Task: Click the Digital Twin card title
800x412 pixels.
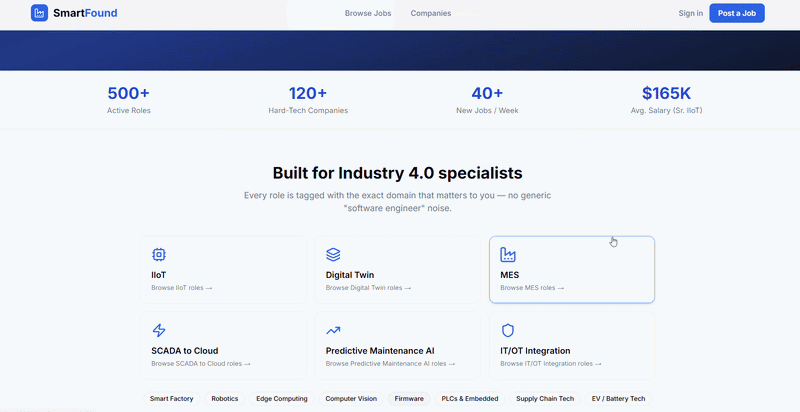Action: (x=350, y=275)
